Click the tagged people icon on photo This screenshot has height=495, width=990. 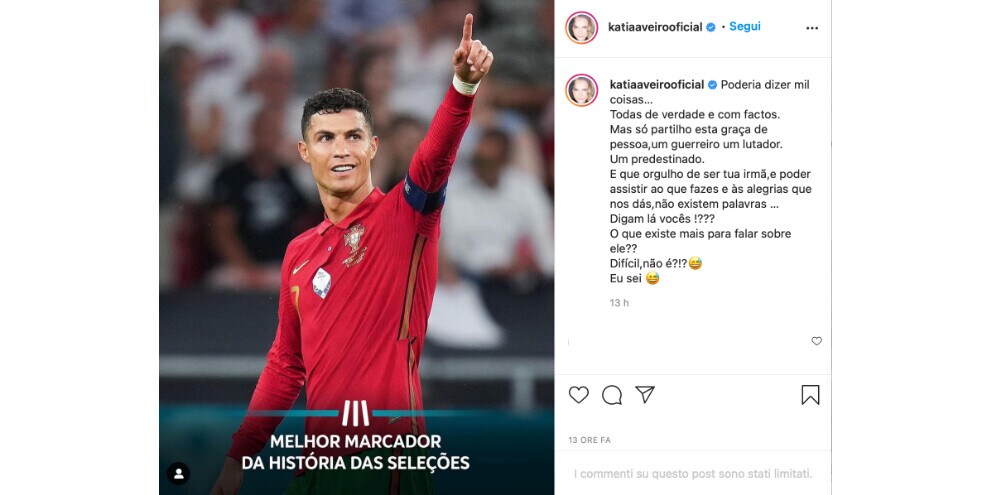178,474
